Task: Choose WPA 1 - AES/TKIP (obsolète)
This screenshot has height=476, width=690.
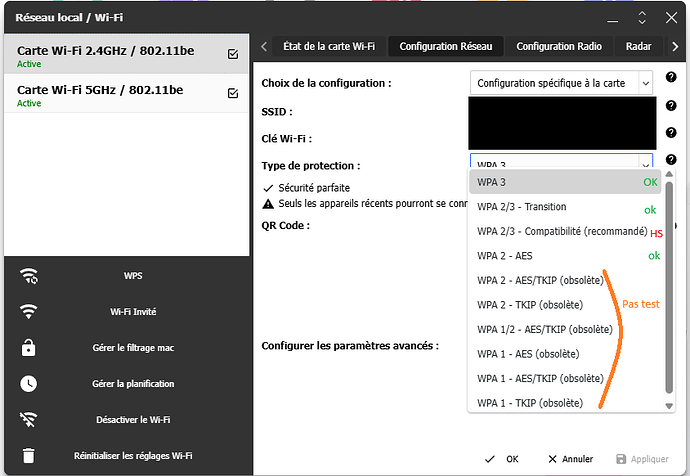Action: pyautogui.click(x=565, y=378)
